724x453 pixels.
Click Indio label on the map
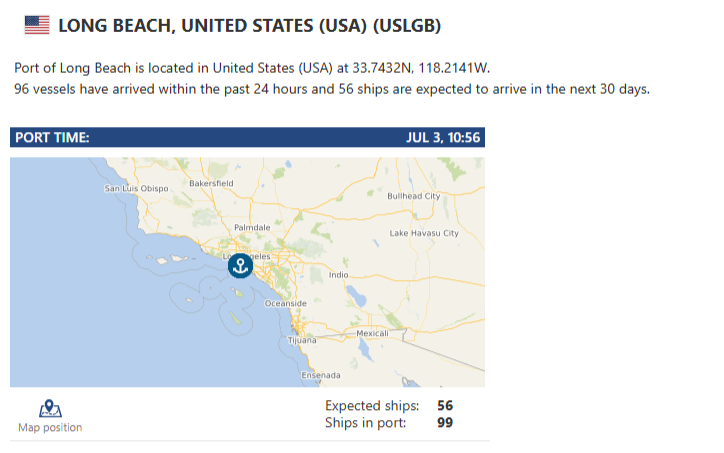(x=338, y=275)
